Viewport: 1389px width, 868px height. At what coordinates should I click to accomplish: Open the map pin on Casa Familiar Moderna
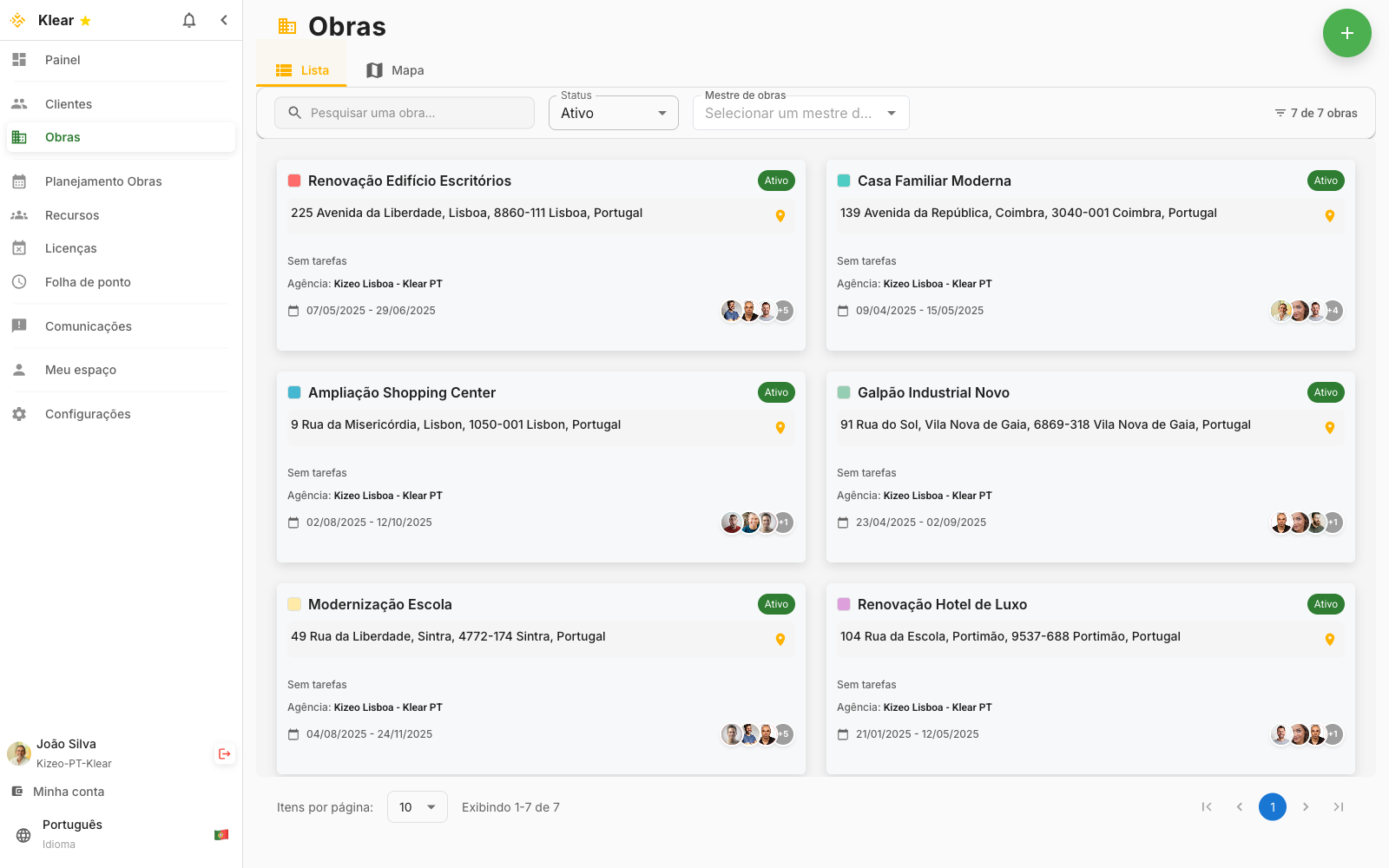(x=1330, y=215)
